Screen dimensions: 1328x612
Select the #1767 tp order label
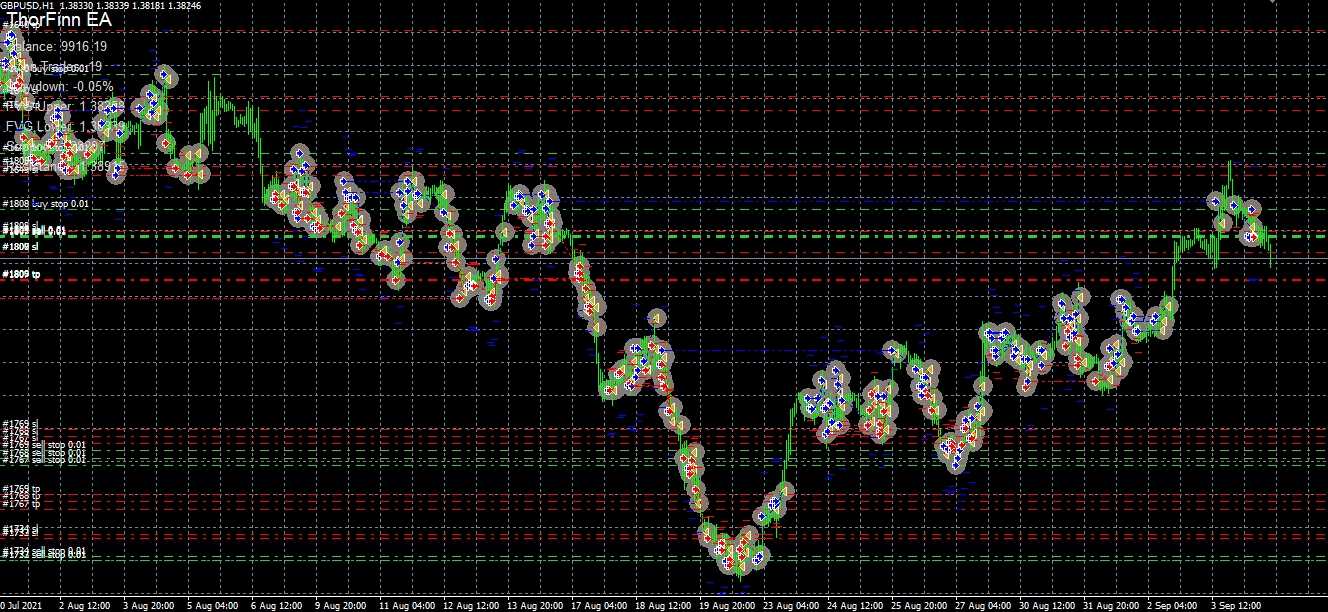[21, 505]
